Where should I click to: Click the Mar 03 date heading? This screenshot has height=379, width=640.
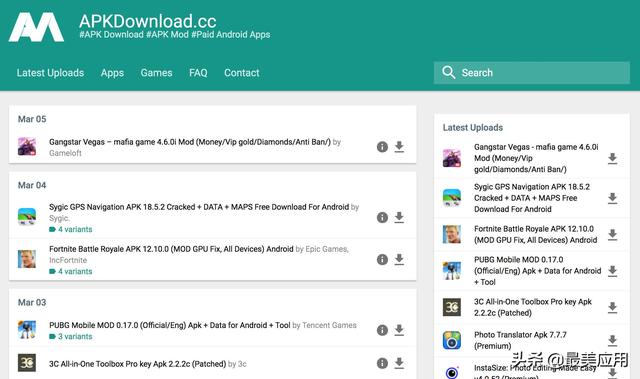coord(32,302)
